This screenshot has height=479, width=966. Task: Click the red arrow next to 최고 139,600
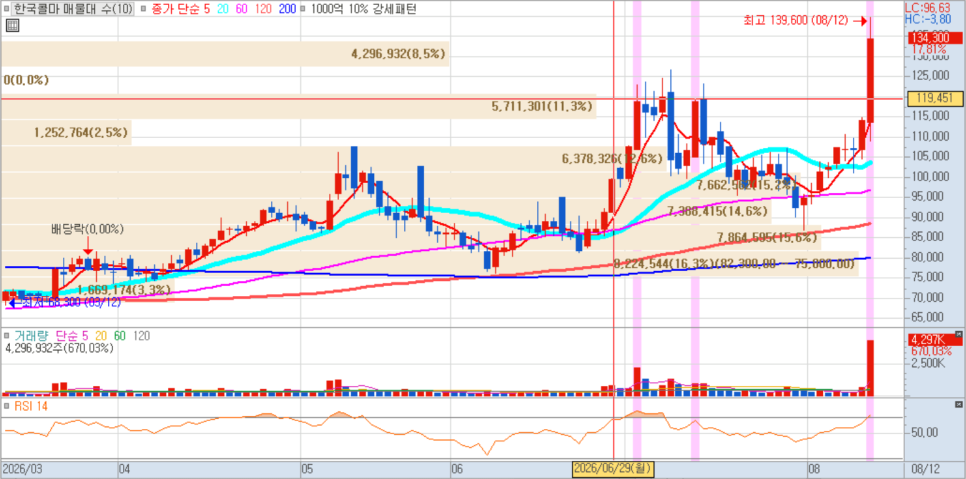pos(860,21)
